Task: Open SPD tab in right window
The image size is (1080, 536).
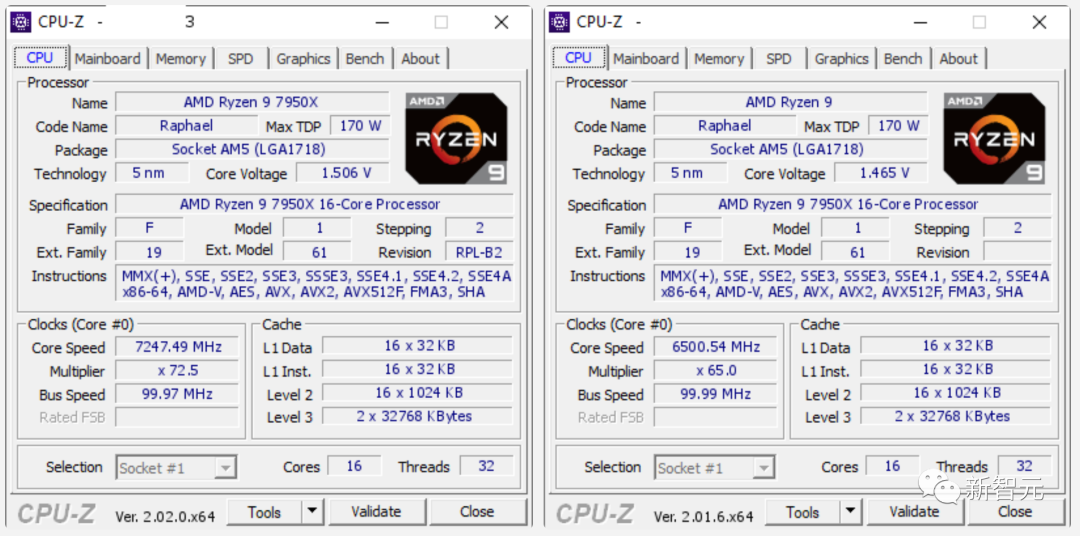Action: pyautogui.click(x=779, y=59)
